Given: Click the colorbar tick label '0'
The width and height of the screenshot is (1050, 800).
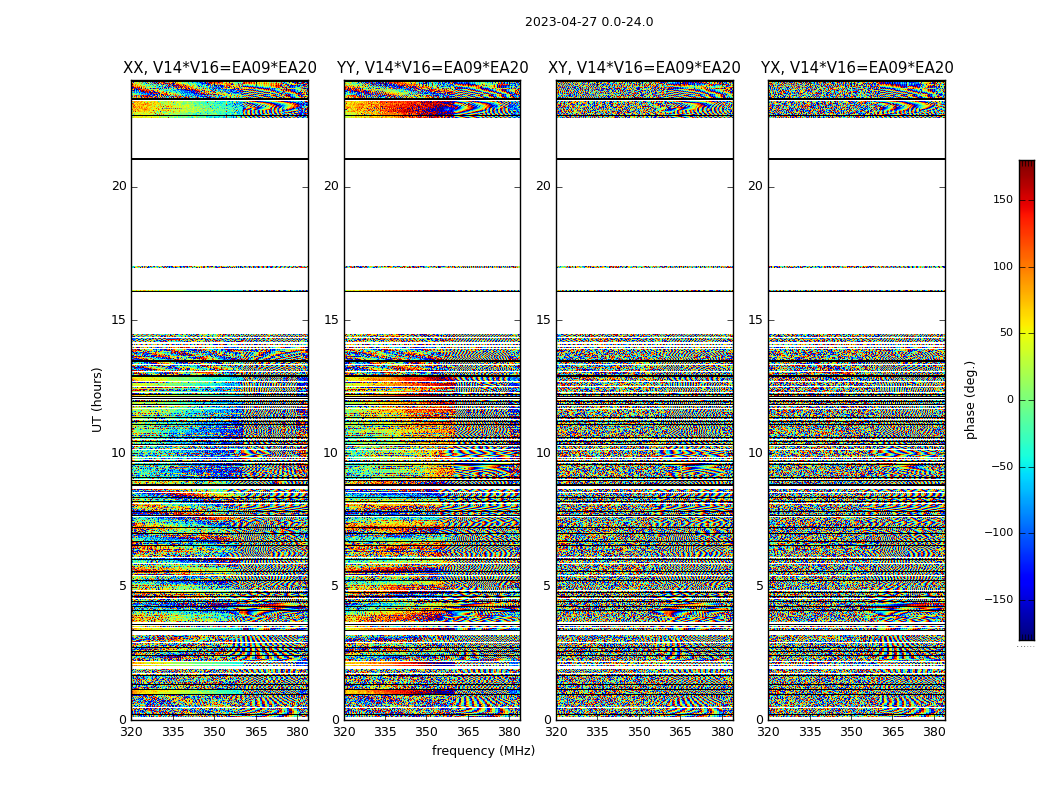Looking at the screenshot, I should (1010, 400).
